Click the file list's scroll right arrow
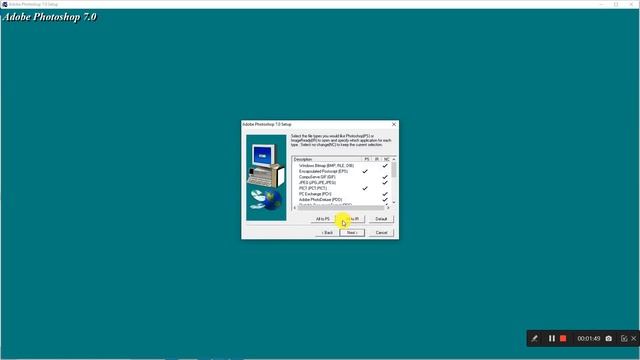Screen dimensions: 640x360 coord(388,208)
